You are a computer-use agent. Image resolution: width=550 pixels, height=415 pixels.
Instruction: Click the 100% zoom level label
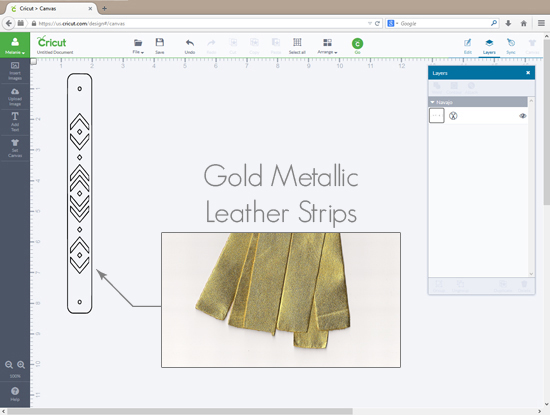pos(15,376)
